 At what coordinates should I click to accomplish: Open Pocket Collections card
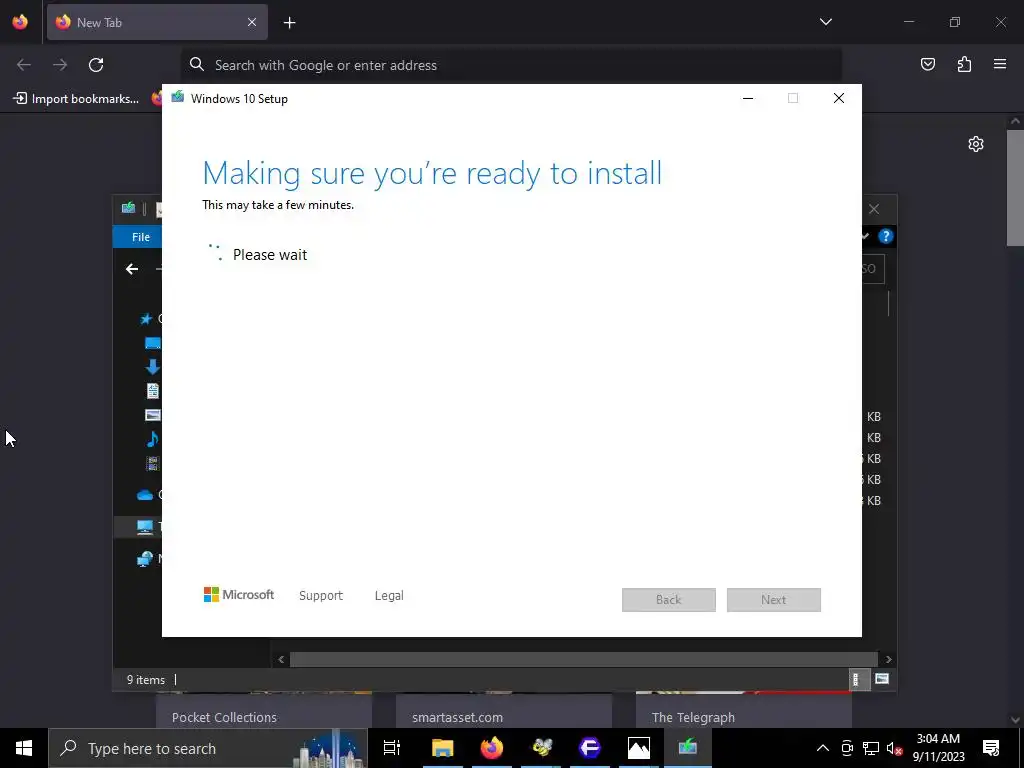click(264, 710)
